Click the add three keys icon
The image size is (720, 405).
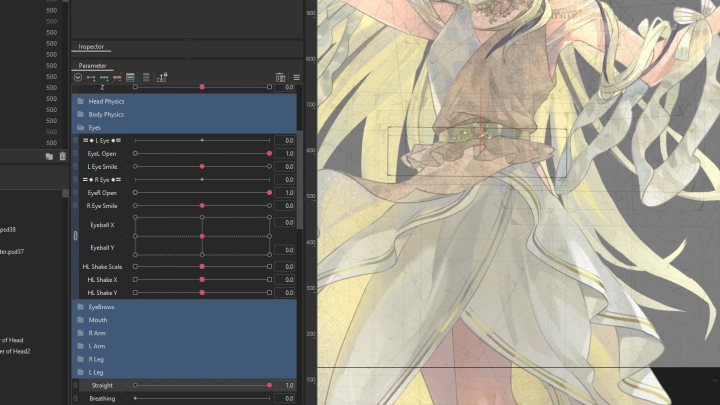point(104,77)
